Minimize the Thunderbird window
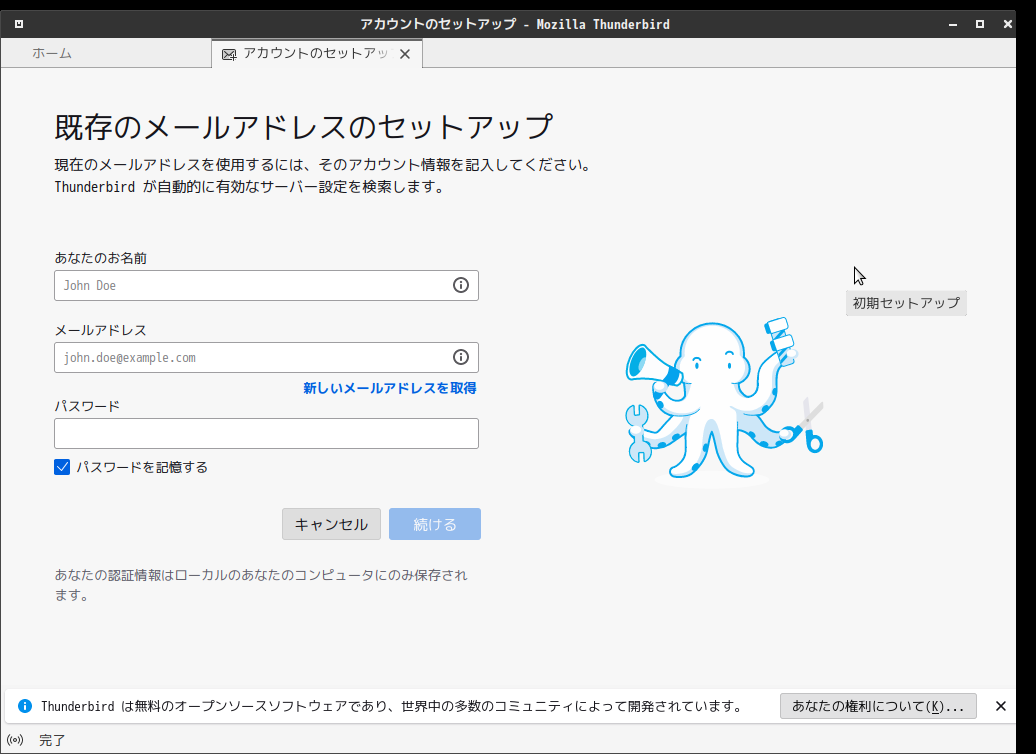The height and width of the screenshot is (754, 1036). [952, 24]
